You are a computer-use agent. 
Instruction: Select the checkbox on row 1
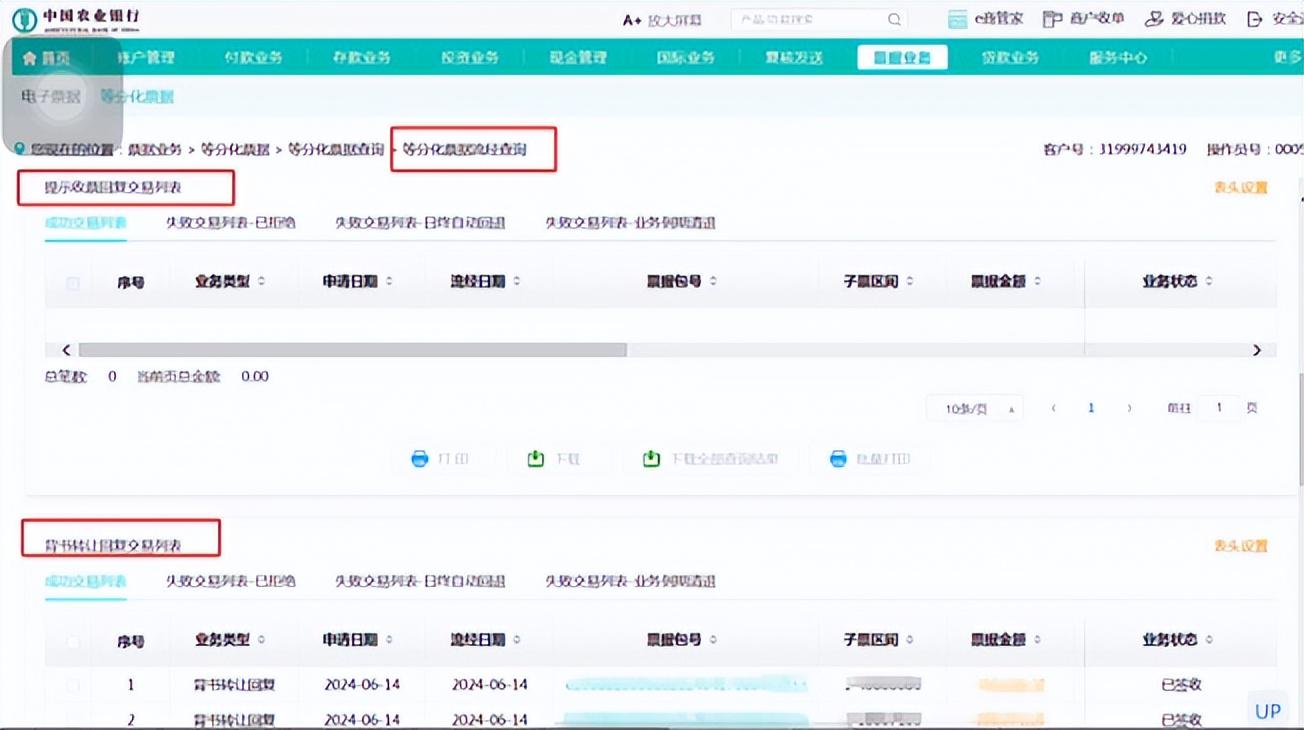[x=70, y=685]
